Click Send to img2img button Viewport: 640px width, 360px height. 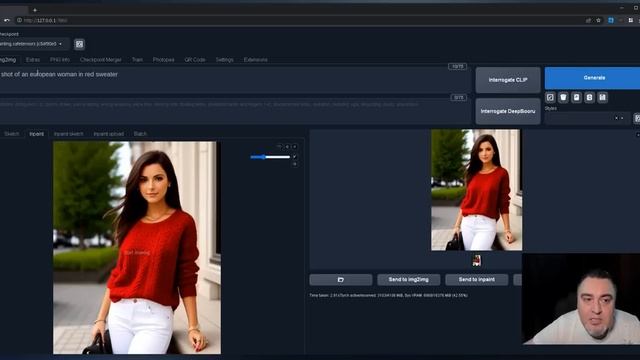409,280
